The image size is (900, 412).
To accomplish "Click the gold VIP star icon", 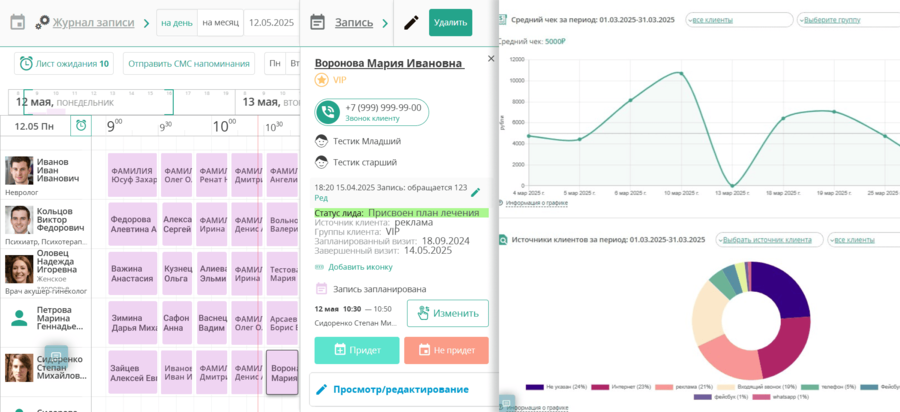I will click(321, 80).
